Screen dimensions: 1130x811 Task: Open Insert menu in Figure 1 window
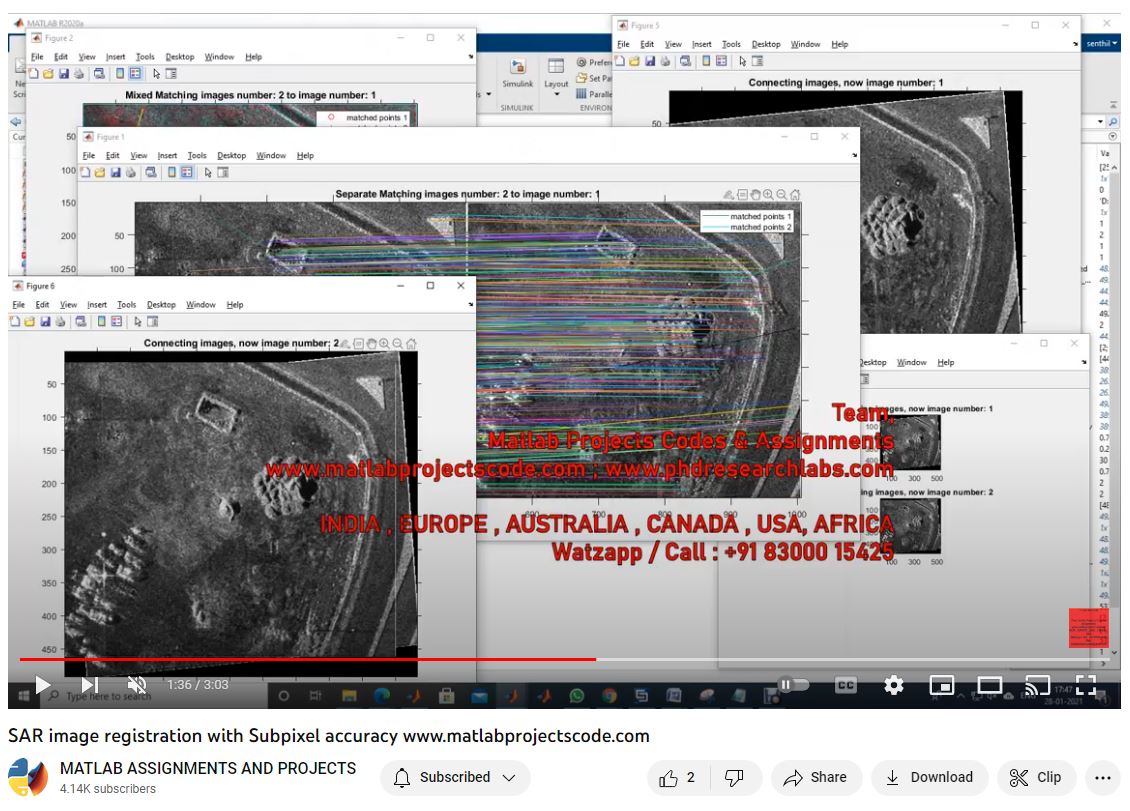167,156
